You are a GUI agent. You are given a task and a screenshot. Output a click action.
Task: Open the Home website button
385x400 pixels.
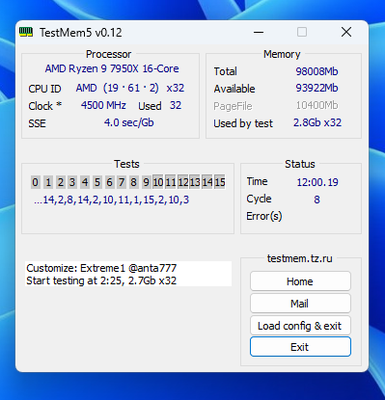point(300,281)
